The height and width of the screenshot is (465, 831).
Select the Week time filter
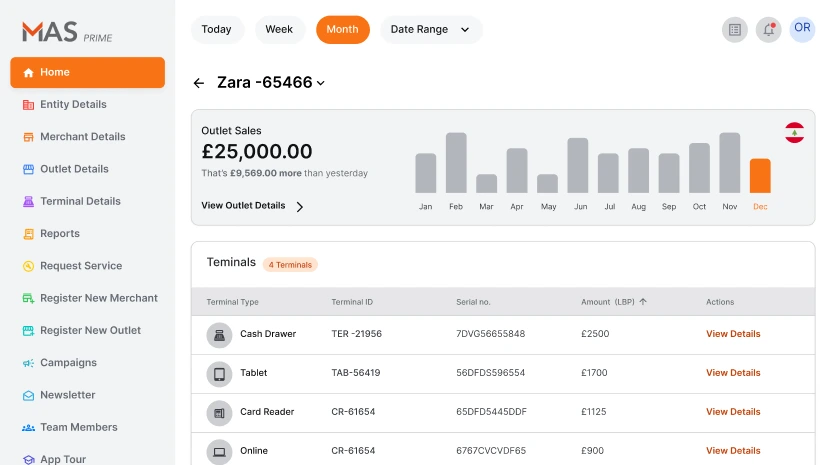(279, 30)
